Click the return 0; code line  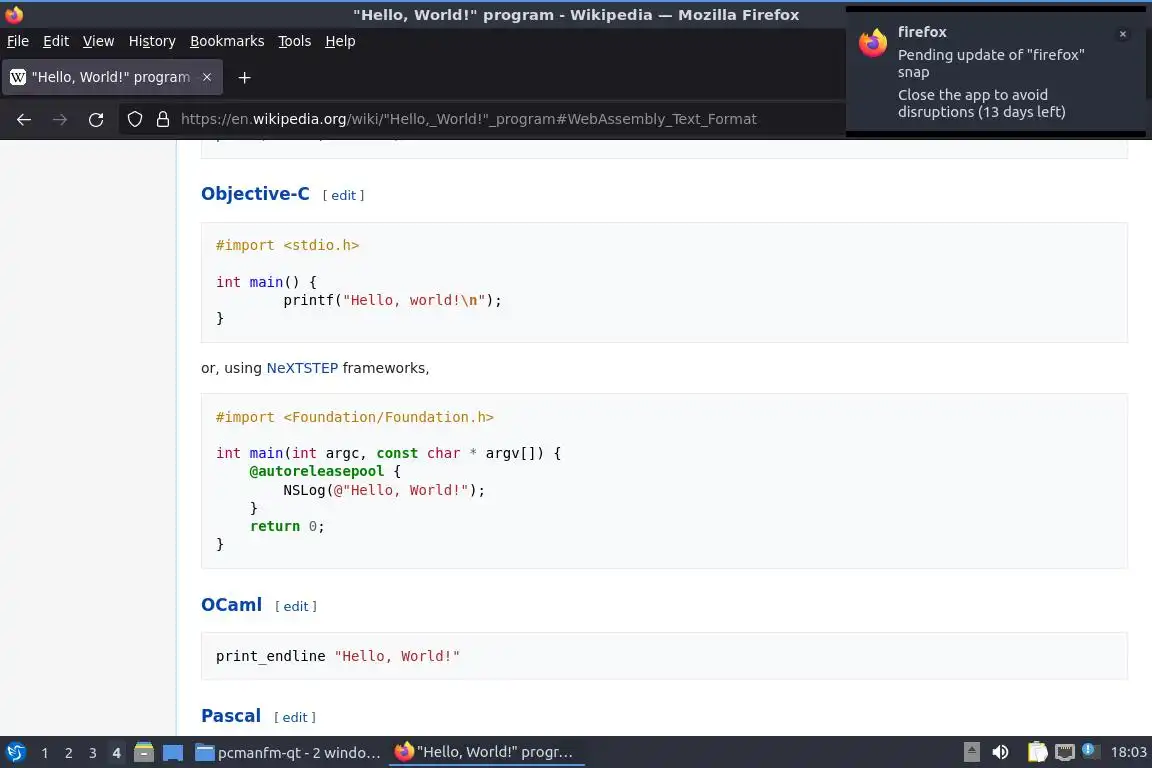[287, 526]
